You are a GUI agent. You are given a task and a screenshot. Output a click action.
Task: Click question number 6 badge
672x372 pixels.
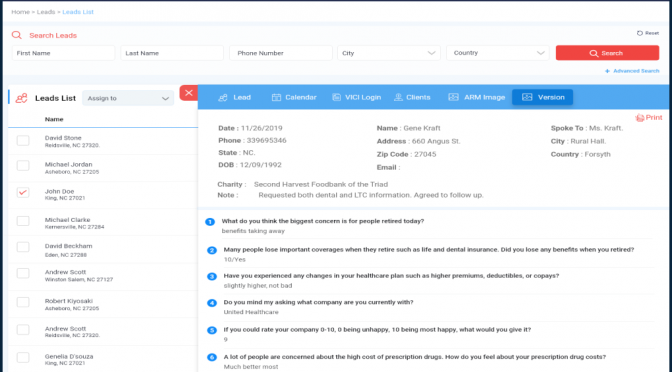(x=212, y=357)
